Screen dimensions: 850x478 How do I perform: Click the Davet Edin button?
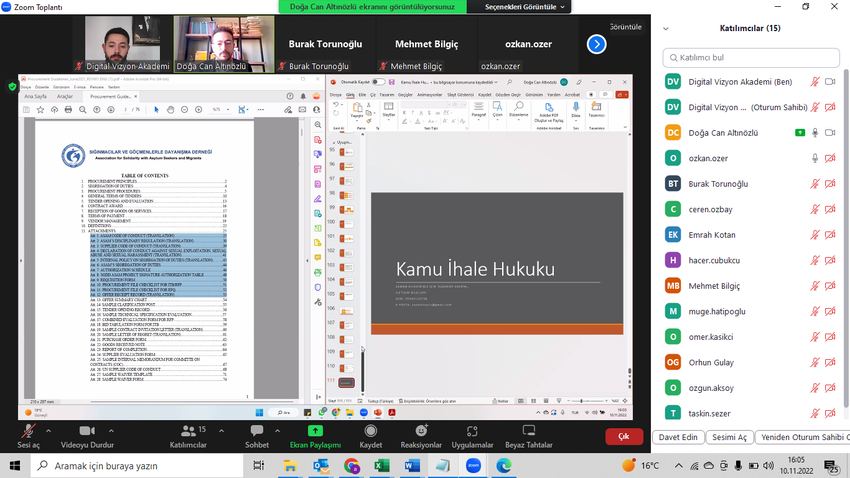click(x=678, y=437)
